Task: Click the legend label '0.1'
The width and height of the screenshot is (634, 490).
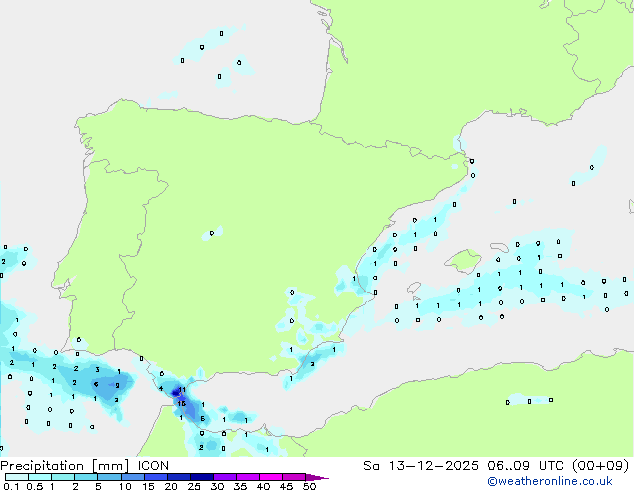Action: (x=11, y=486)
